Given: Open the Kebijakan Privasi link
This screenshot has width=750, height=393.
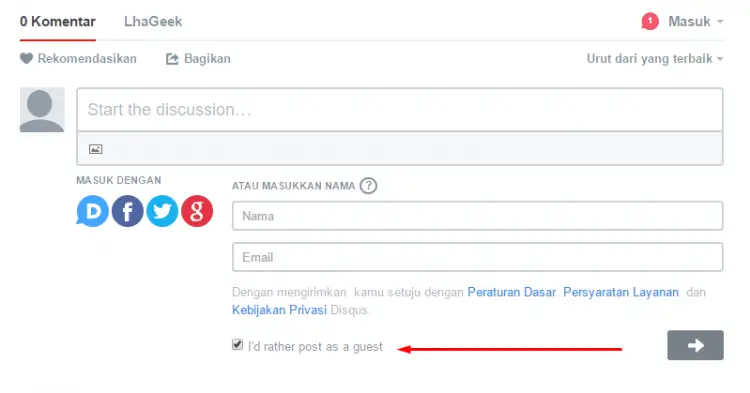Looking at the screenshot, I should pos(279,310).
